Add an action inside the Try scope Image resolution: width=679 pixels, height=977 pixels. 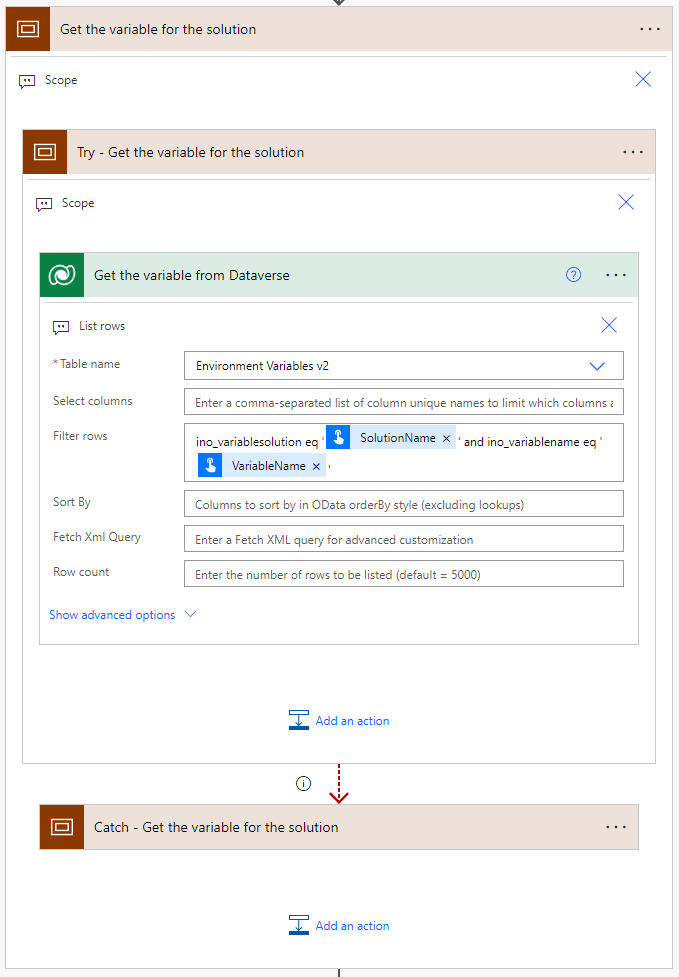click(x=339, y=720)
